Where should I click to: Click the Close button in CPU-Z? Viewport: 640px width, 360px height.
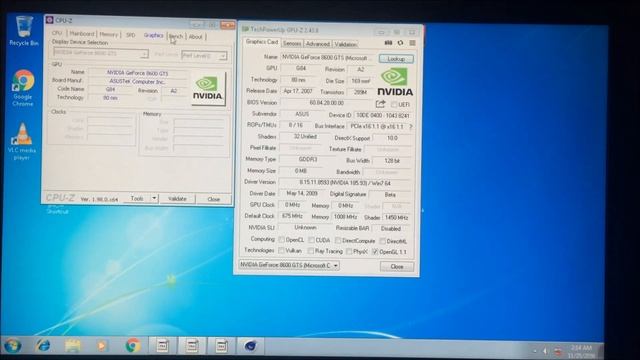[213, 199]
